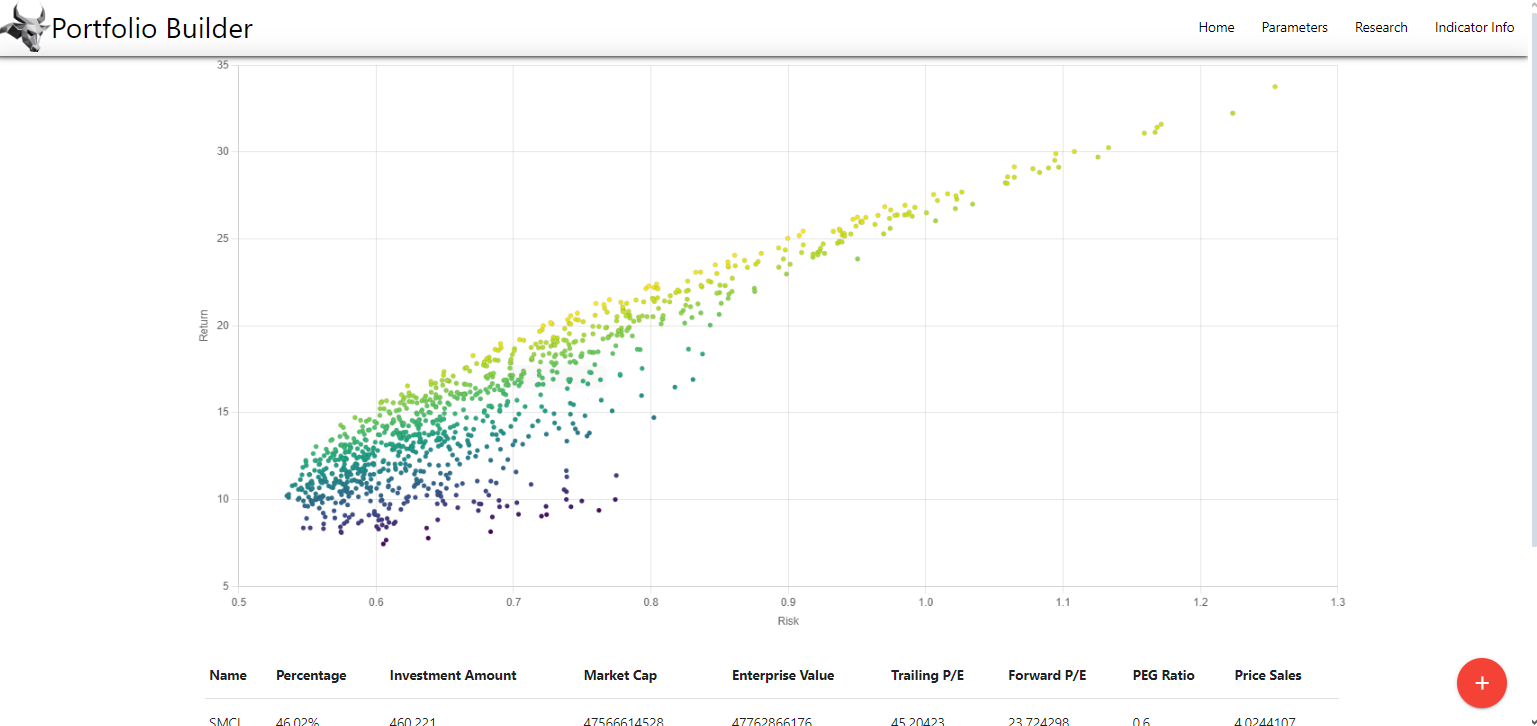Click the Percentage column header
Viewport: 1537px width, 726px height.
point(311,675)
